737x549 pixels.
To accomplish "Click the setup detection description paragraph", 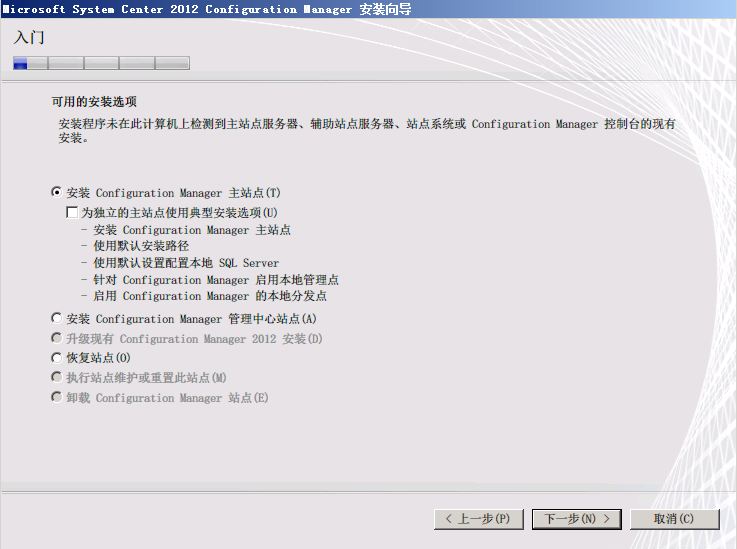I will coord(367,131).
